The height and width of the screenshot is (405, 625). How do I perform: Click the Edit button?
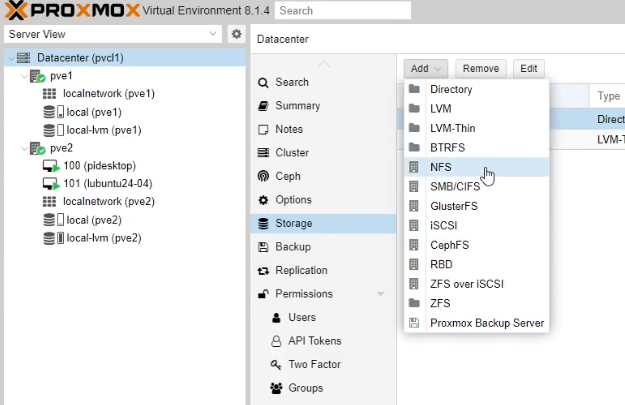coord(529,69)
